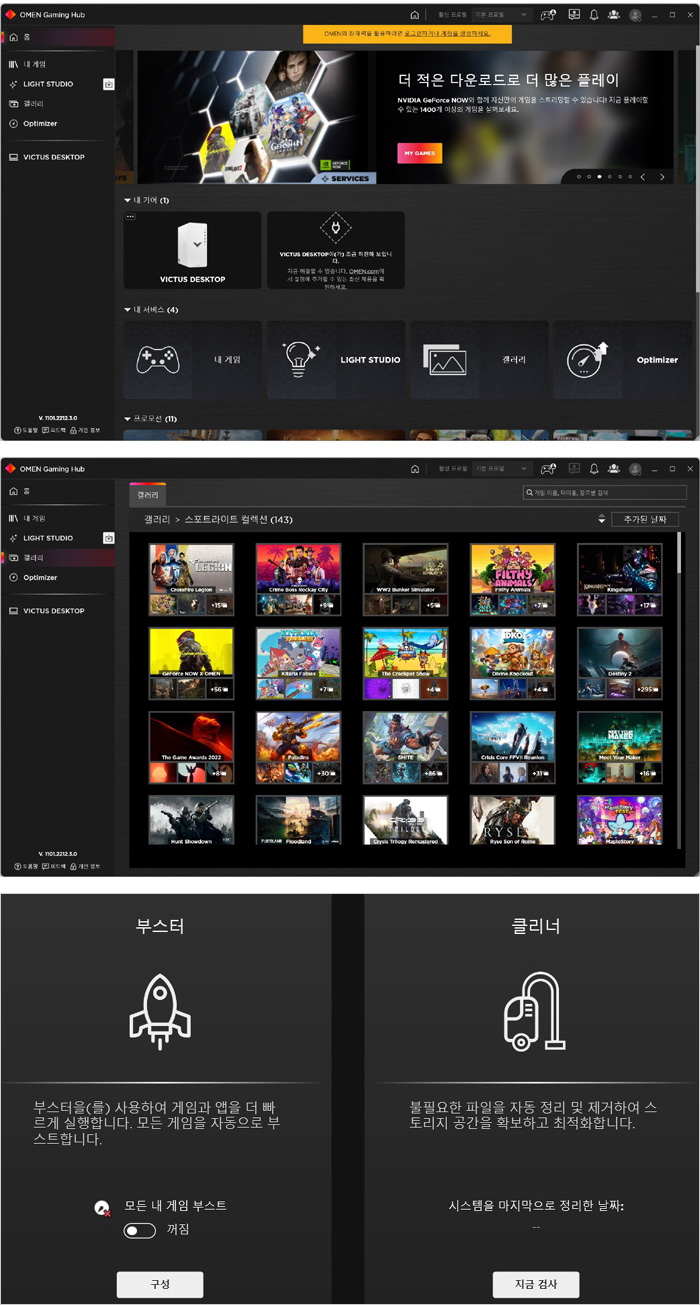The image size is (700, 1308).
Task: Open the home icon in the top window's title bar
Action: 415,15
